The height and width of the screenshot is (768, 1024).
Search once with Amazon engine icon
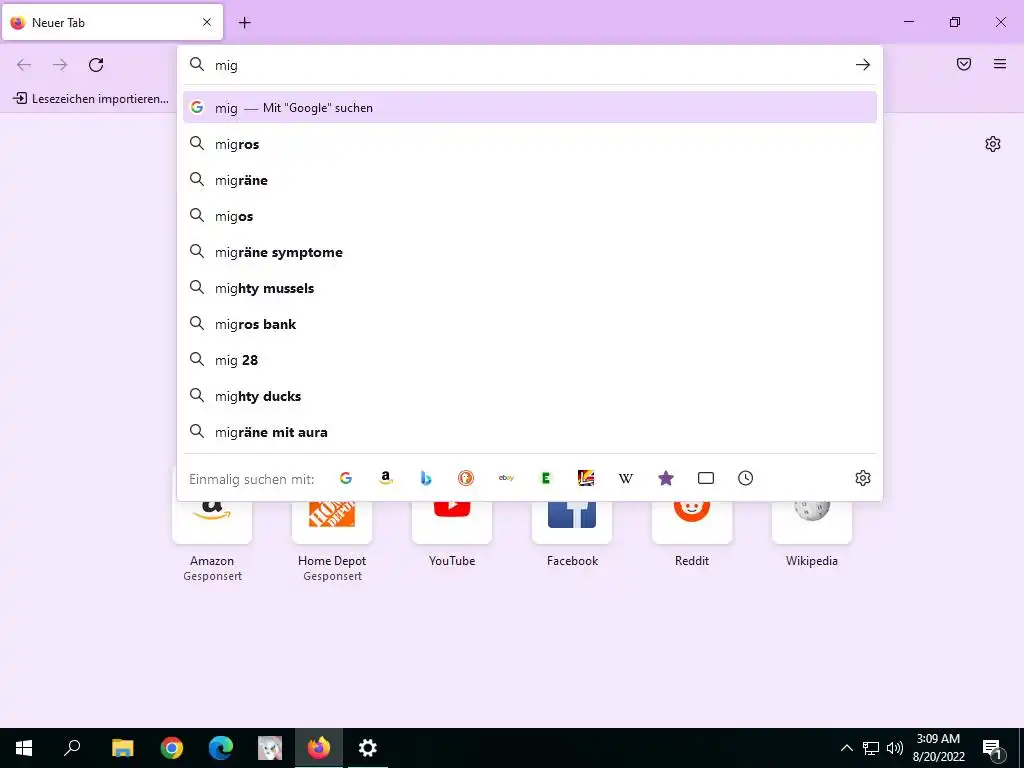point(386,478)
